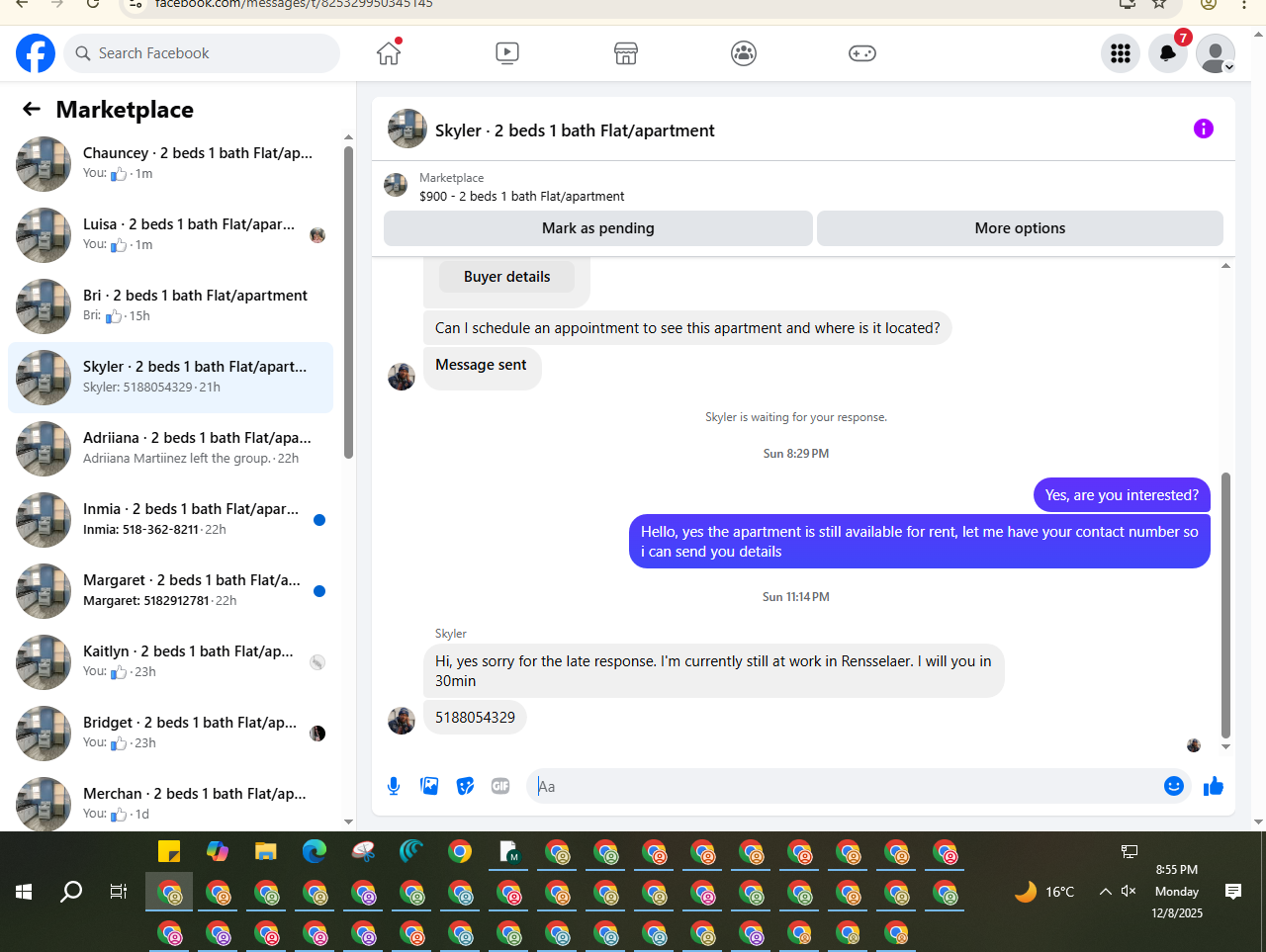Click the Mark as pending button
The width and height of the screenshot is (1266, 952).
pos(598,228)
